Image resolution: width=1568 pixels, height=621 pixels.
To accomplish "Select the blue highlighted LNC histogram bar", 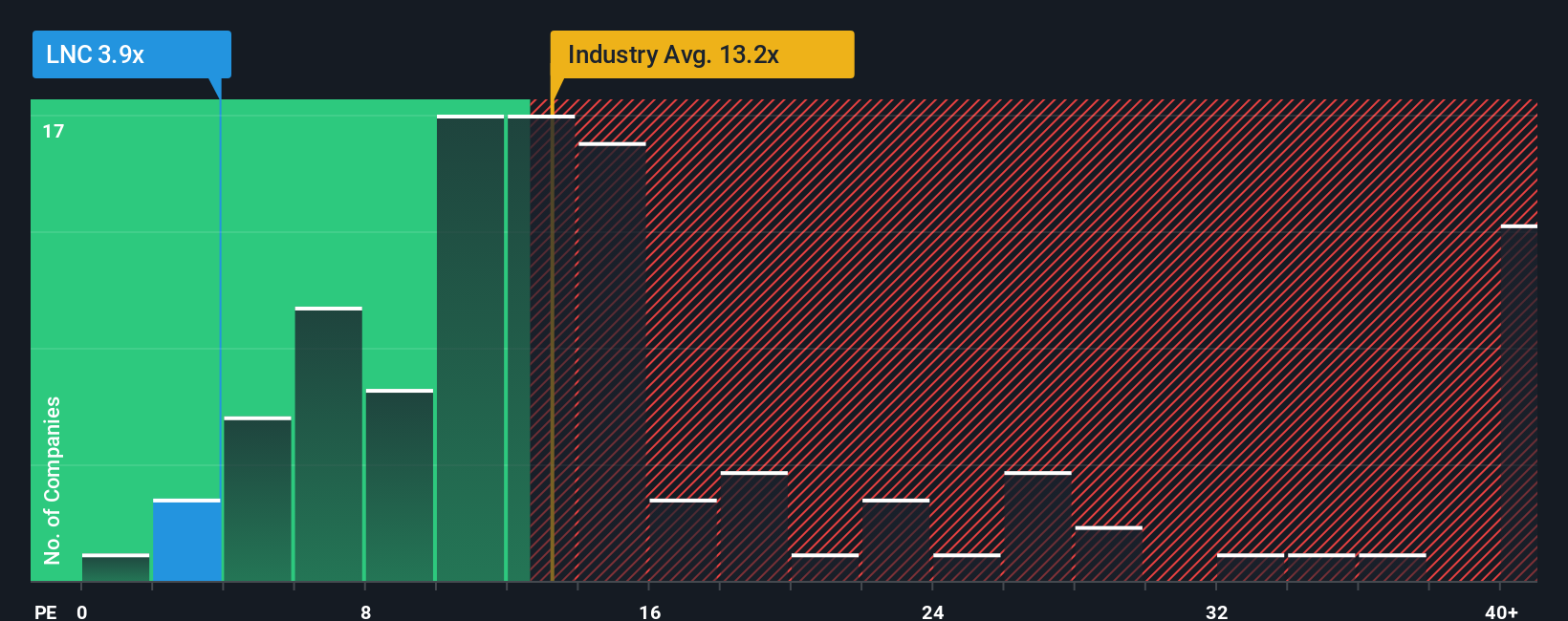I will pyautogui.click(x=186, y=540).
